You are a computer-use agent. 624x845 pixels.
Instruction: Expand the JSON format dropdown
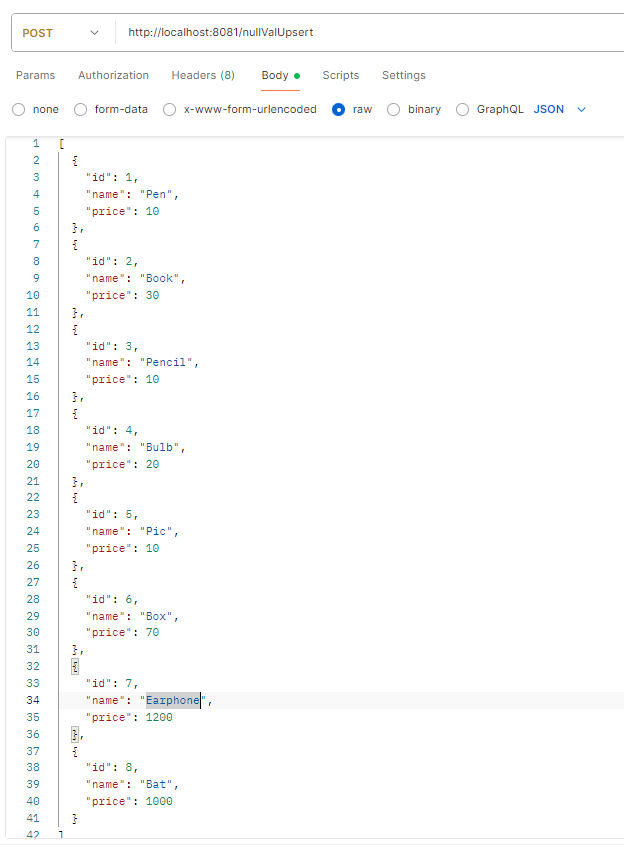tap(560, 109)
